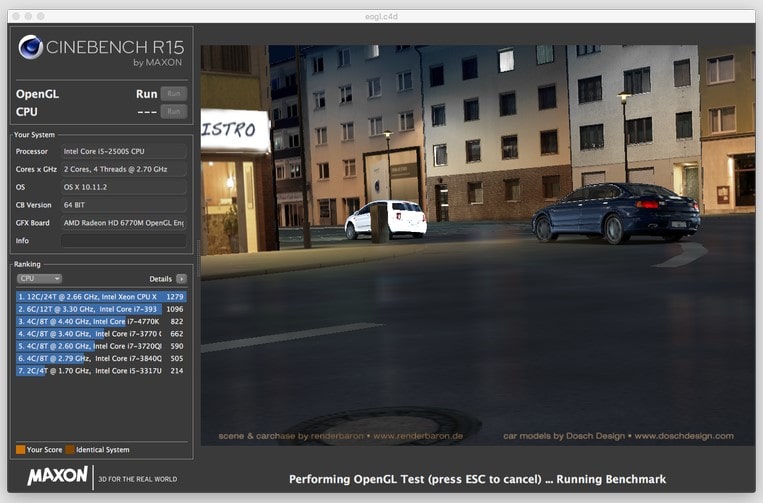The height and width of the screenshot is (503, 763).
Task: Click the orange Your Score legend swatch
Action: [21, 450]
